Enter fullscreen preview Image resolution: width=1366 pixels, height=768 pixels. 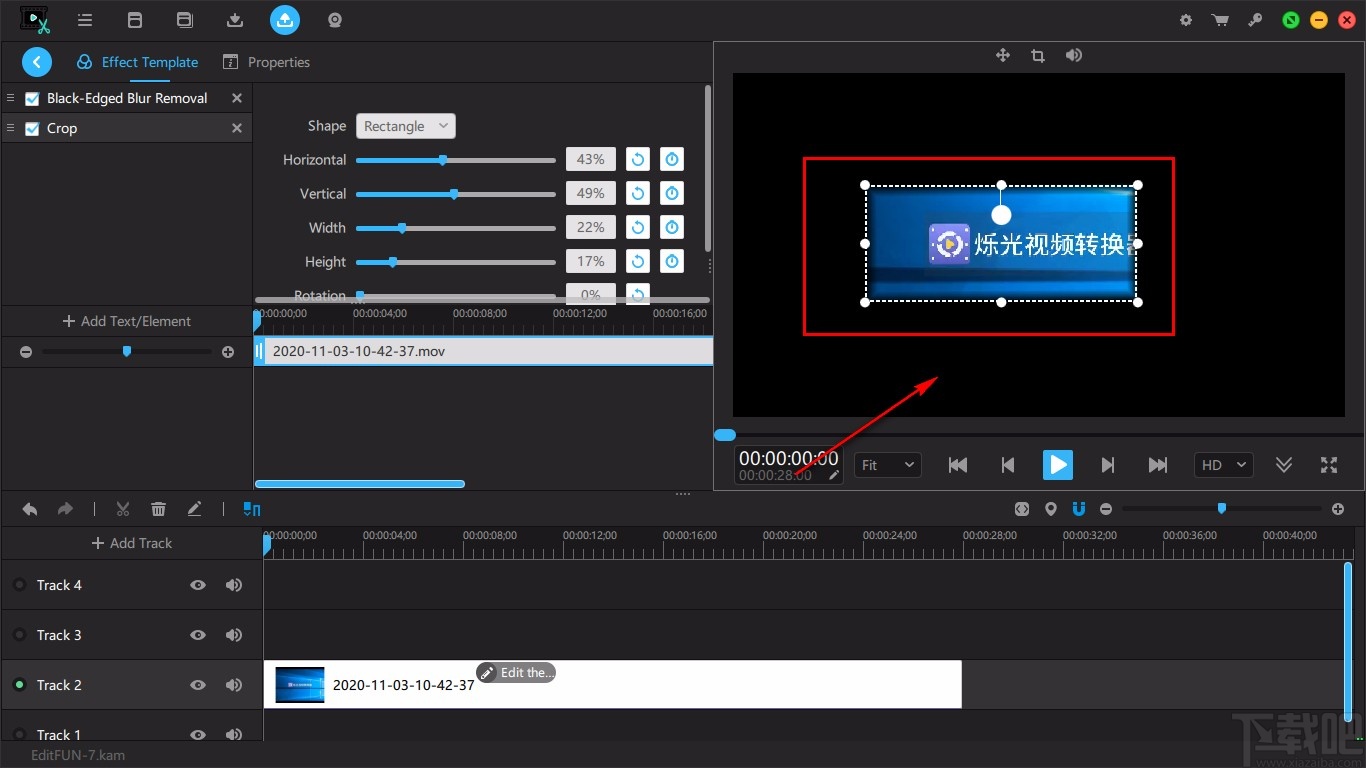(1329, 465)
